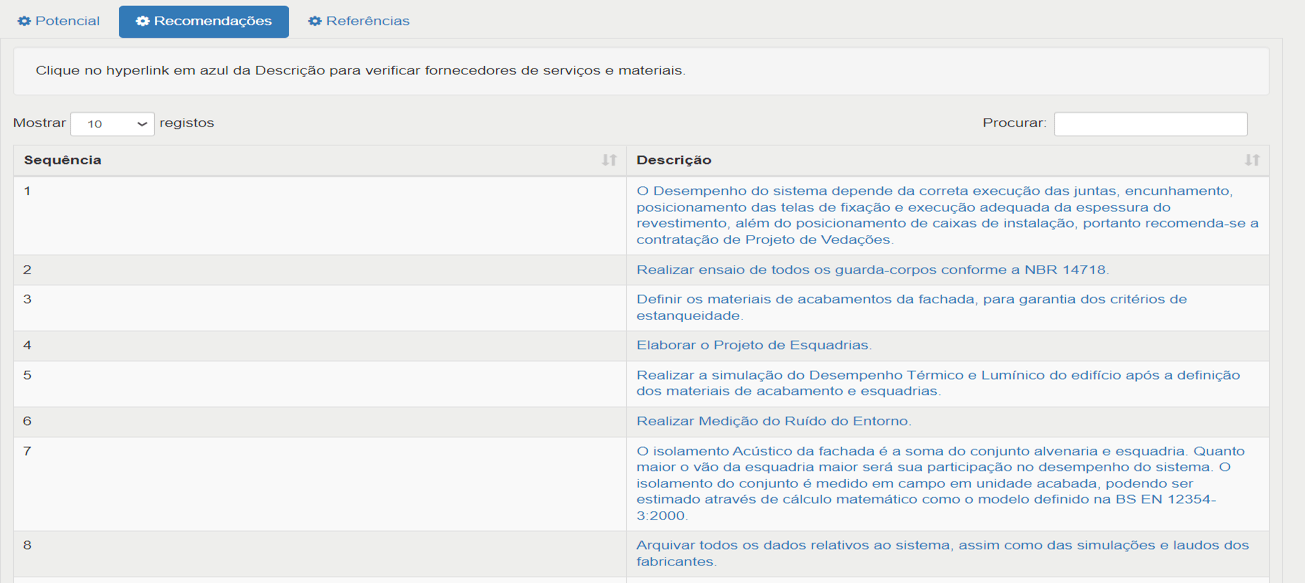The image size is (1305, 583).
Task: Click sequence cell number 2
Action: tap(320, 270)
